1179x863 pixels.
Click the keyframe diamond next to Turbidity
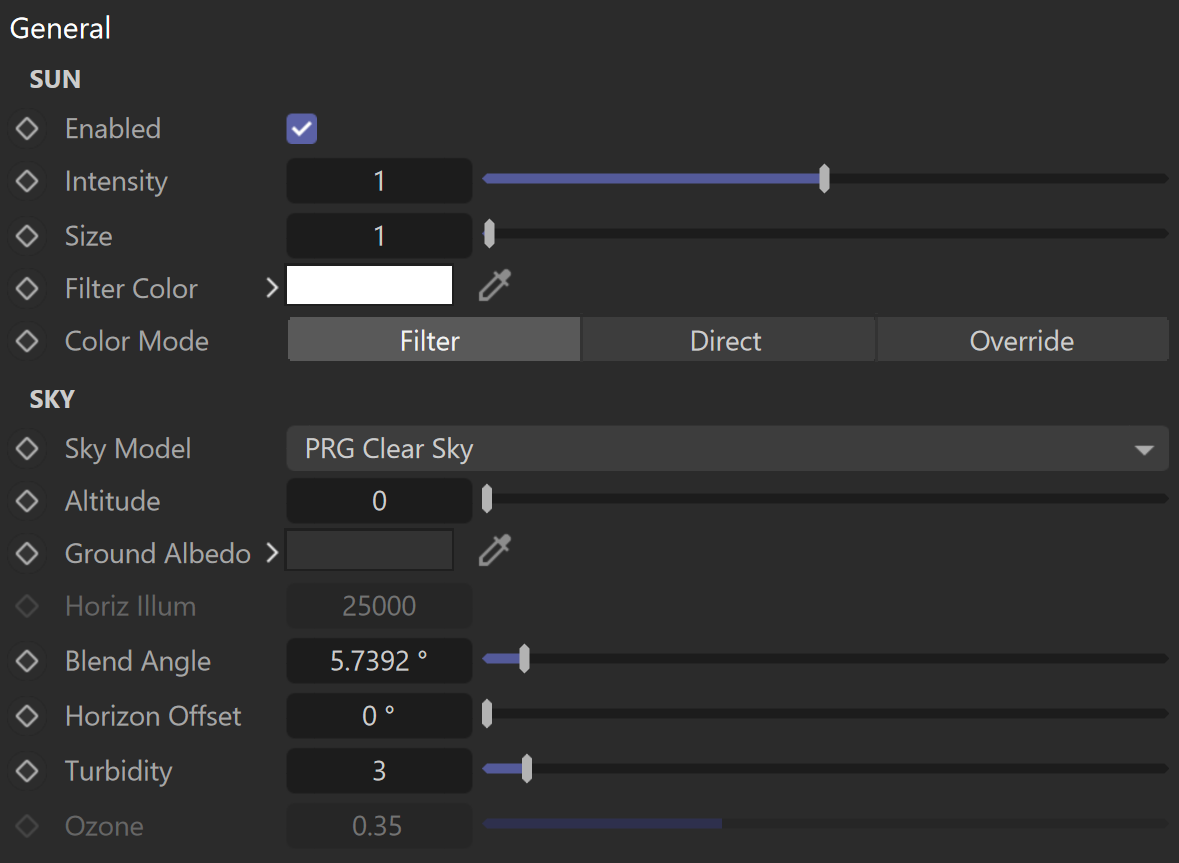coord(27,771)
